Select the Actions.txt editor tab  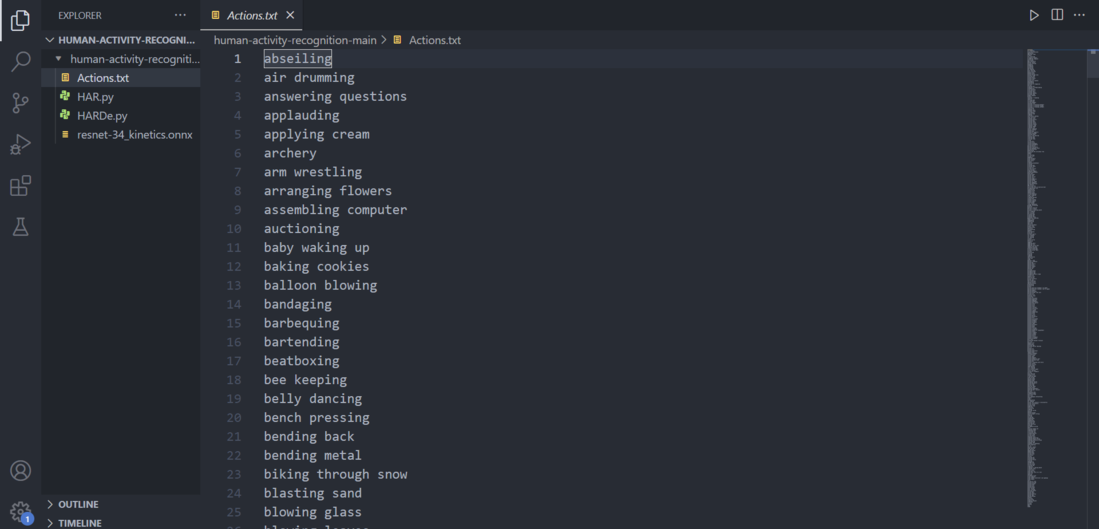tap(253, 15)
